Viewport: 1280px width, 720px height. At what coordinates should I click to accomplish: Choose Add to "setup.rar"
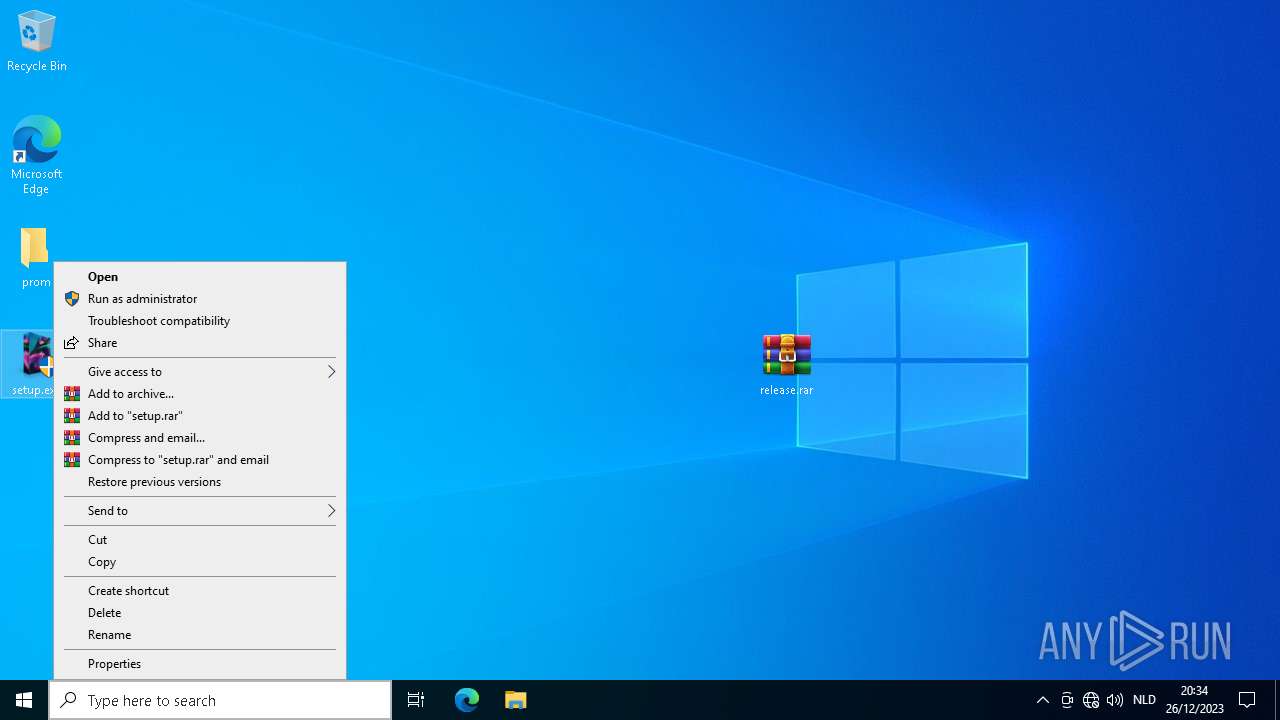click(x=200, y=416)
